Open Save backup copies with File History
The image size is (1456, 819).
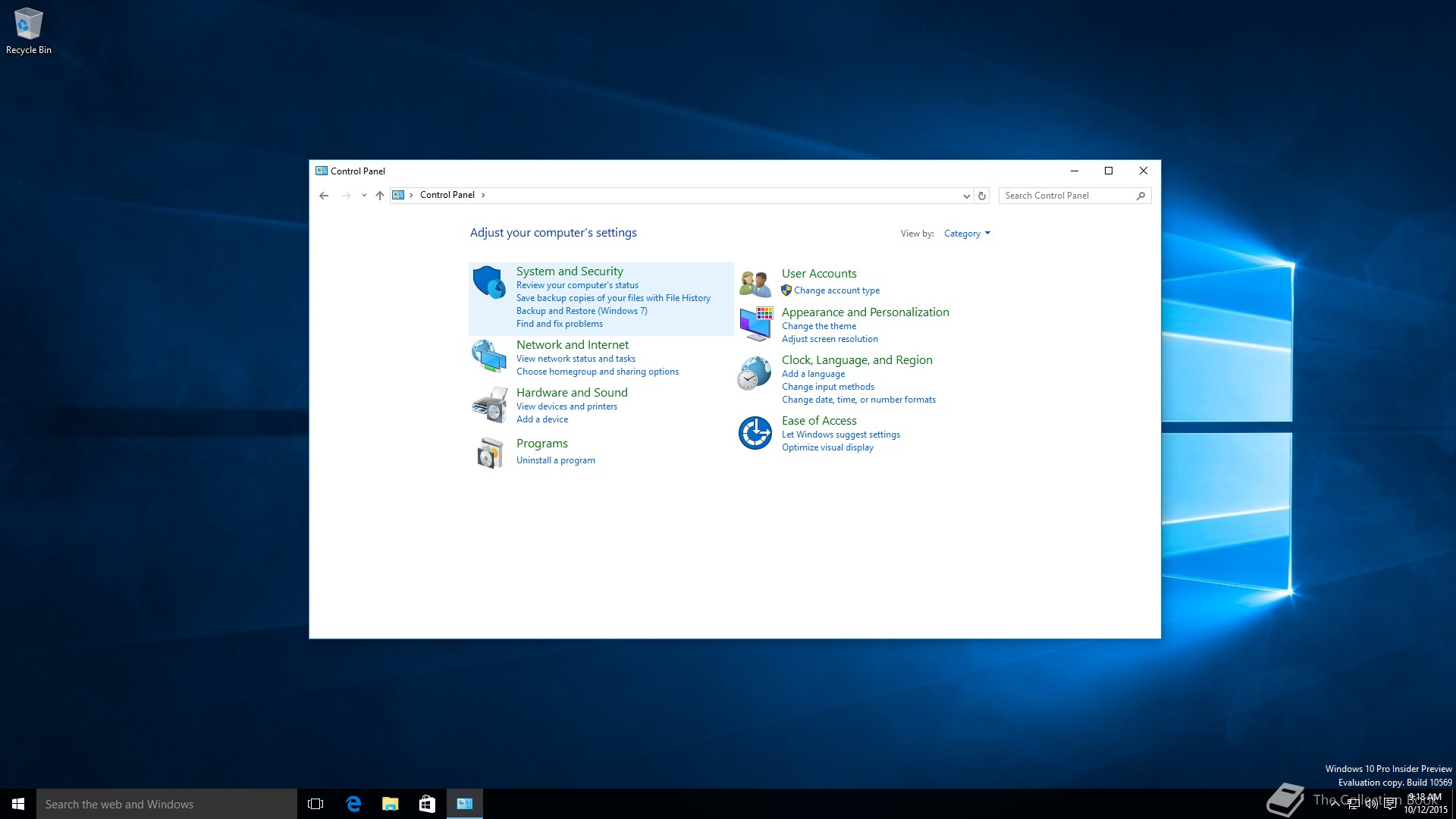tap(613, 298)
